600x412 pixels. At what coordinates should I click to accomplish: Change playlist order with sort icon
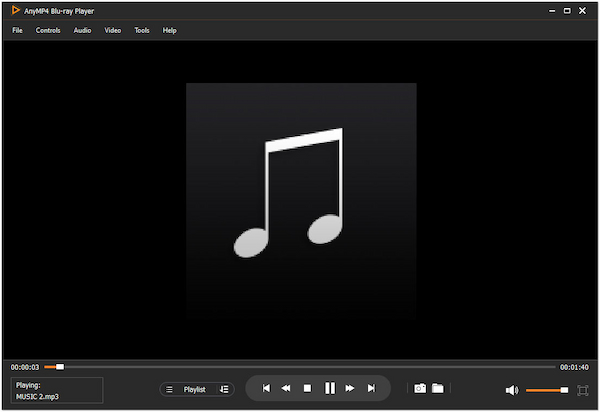224,389
